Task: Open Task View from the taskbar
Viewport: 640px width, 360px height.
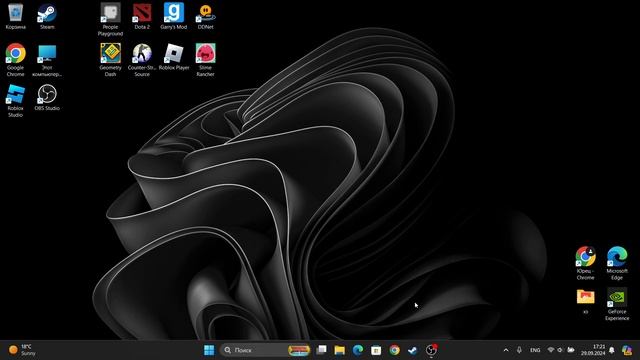Action: pos(322,350)
